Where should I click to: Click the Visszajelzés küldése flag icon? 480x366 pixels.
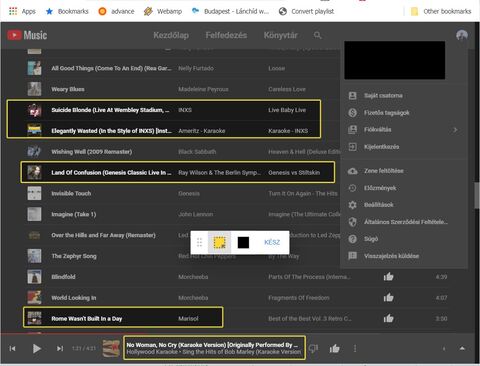(x=352, y=256)
